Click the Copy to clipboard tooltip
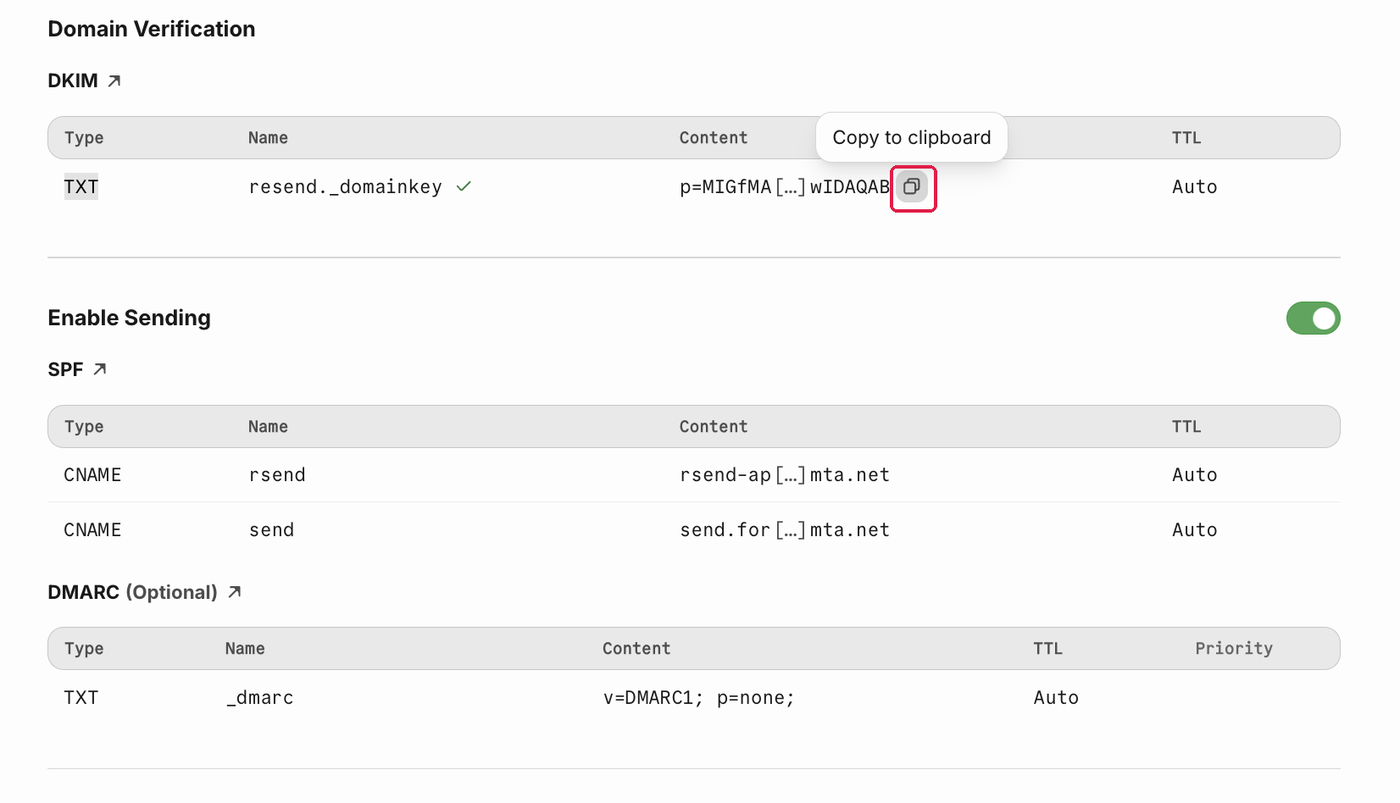This screenshot has height=803, width=1400. pos(912,137)
